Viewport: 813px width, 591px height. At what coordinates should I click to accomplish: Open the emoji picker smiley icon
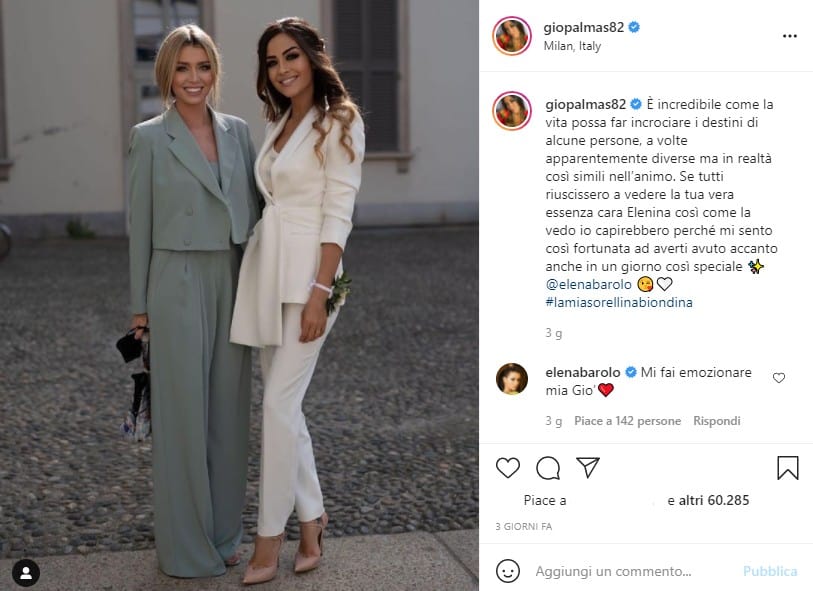tap(508, 571)
